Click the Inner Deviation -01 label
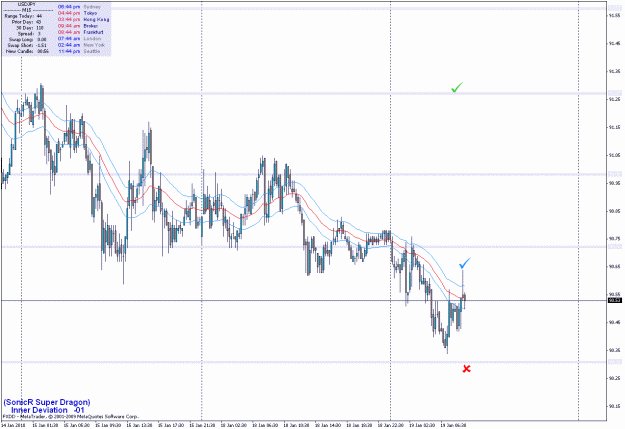 coord(47,410)
